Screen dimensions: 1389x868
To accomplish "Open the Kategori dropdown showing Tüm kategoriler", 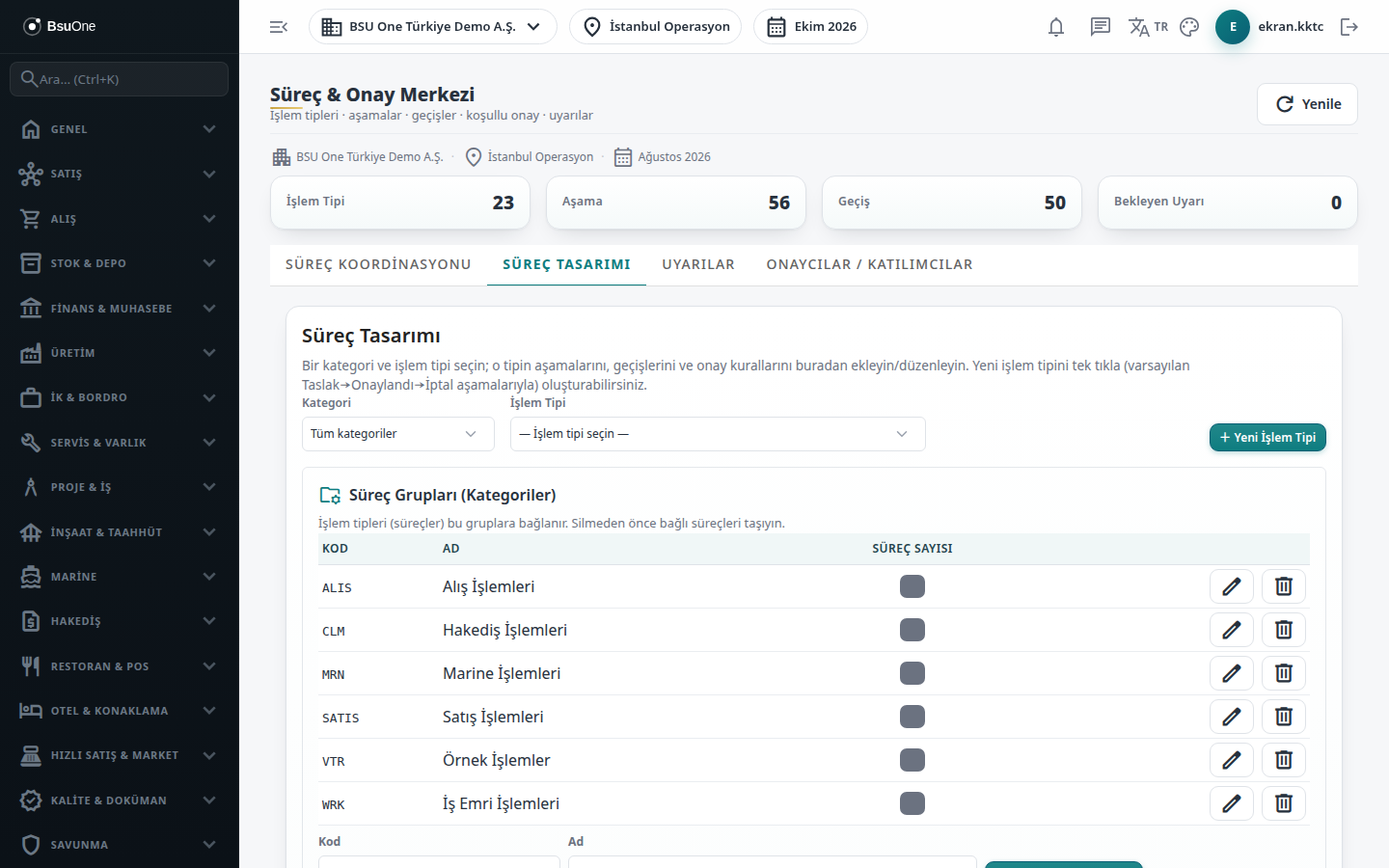I will click(398, 434).
